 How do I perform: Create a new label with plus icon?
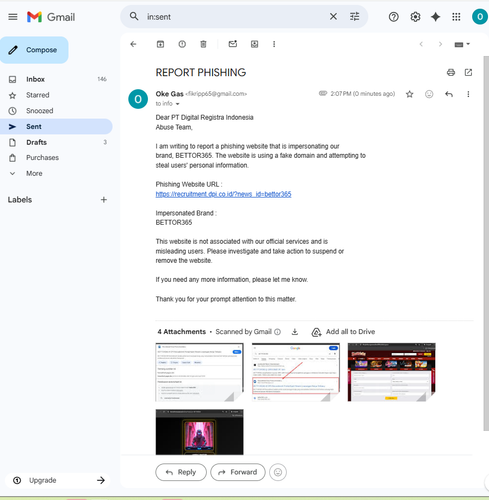[104, 200]
